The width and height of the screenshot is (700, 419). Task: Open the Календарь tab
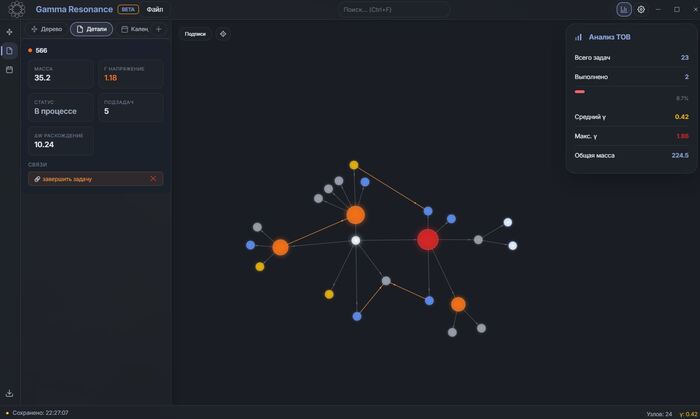[135, 29]
